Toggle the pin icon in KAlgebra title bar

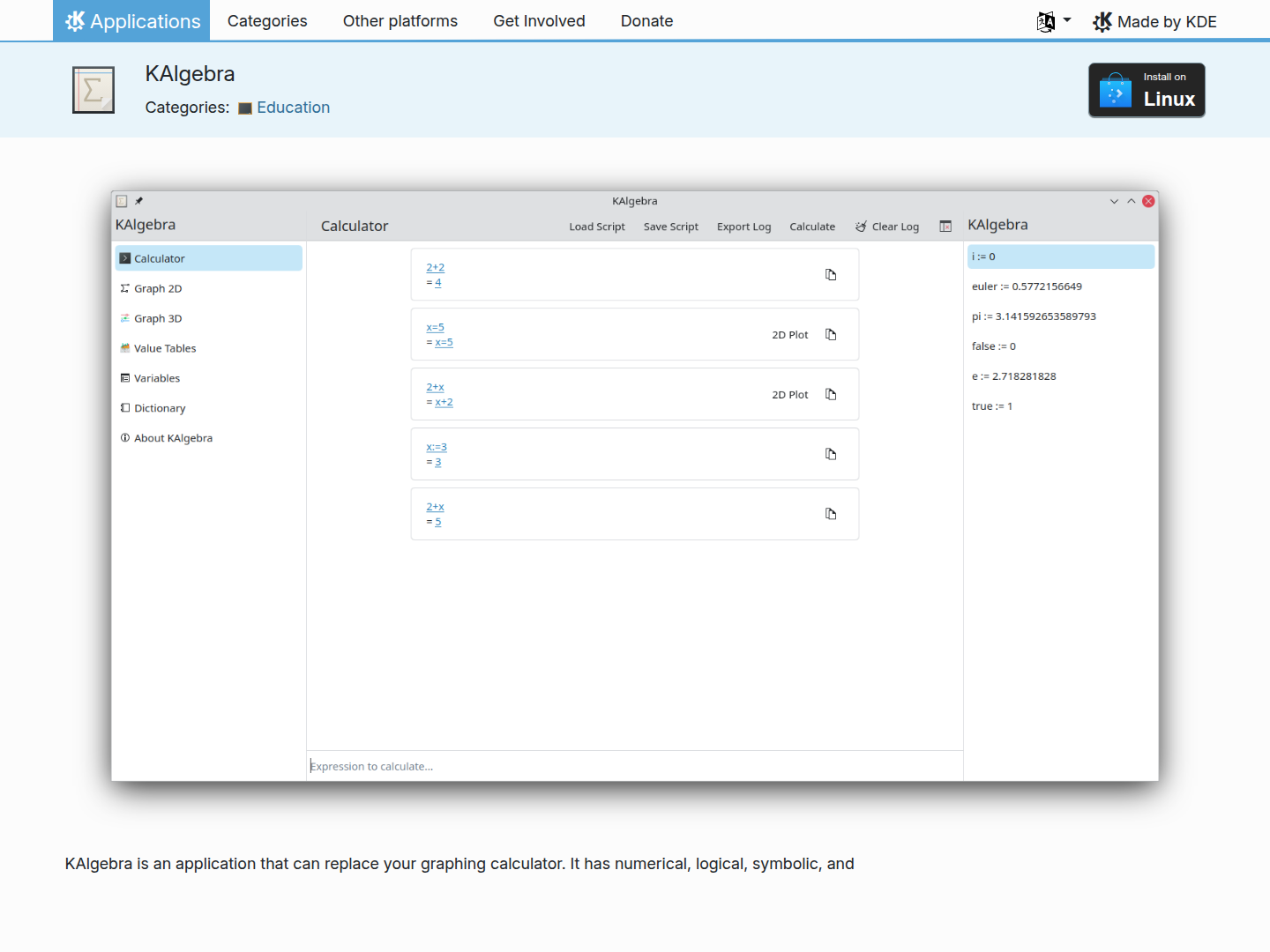coord(138,201)
